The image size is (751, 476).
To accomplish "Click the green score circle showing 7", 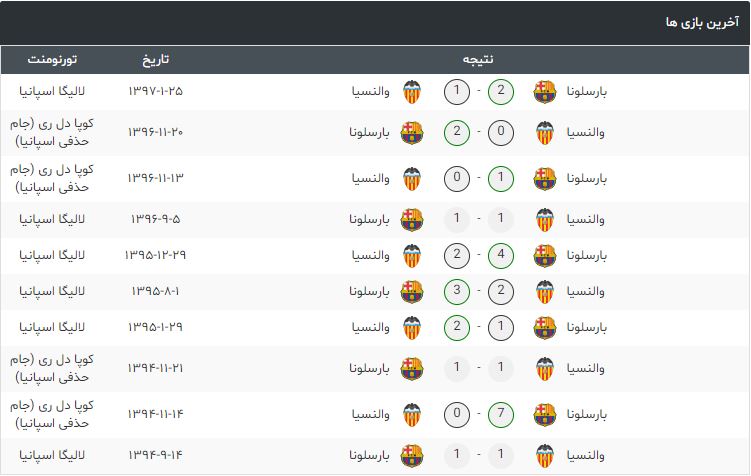I will tap(501, 415).
